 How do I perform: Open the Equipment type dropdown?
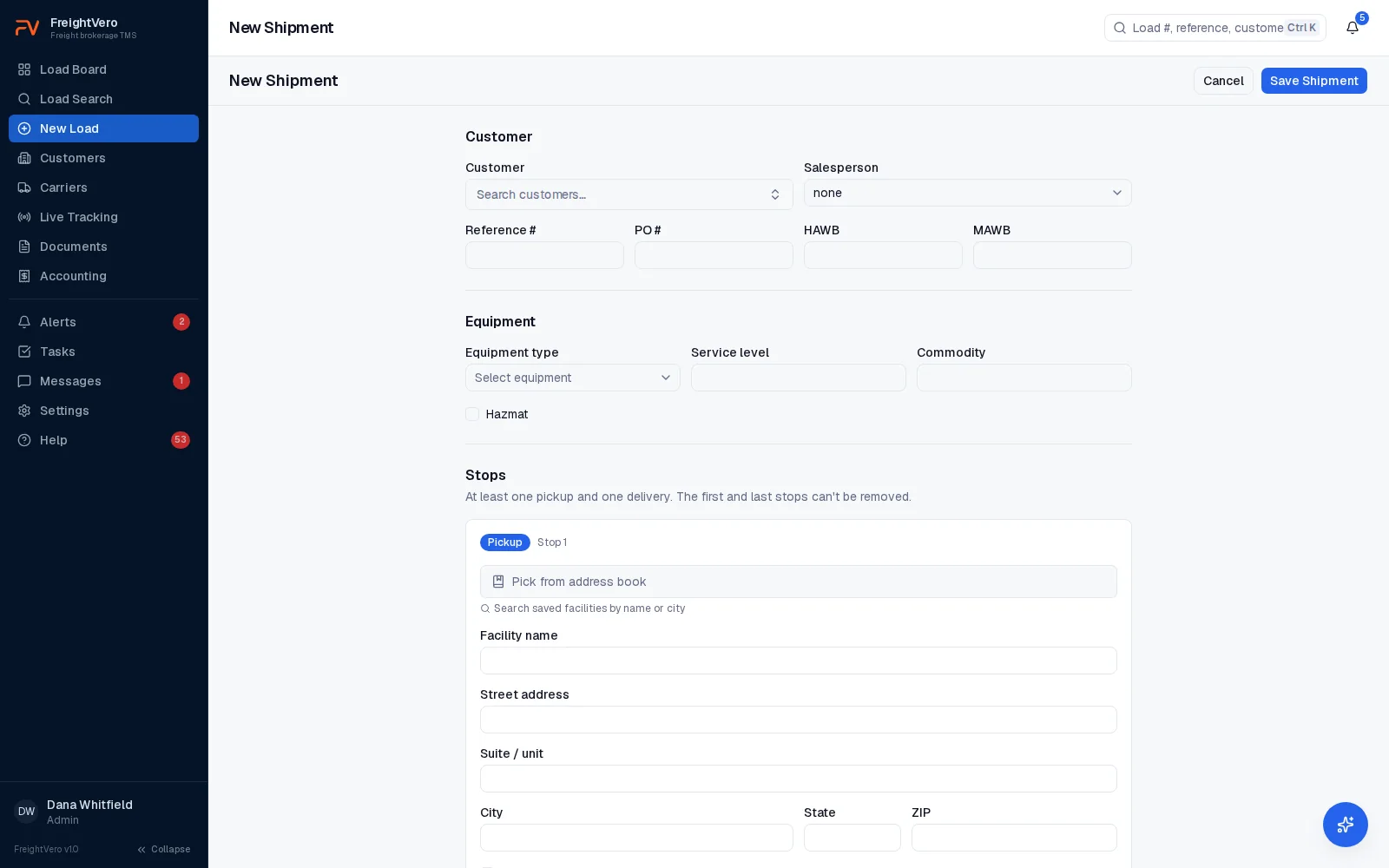[x=573, y=378]
